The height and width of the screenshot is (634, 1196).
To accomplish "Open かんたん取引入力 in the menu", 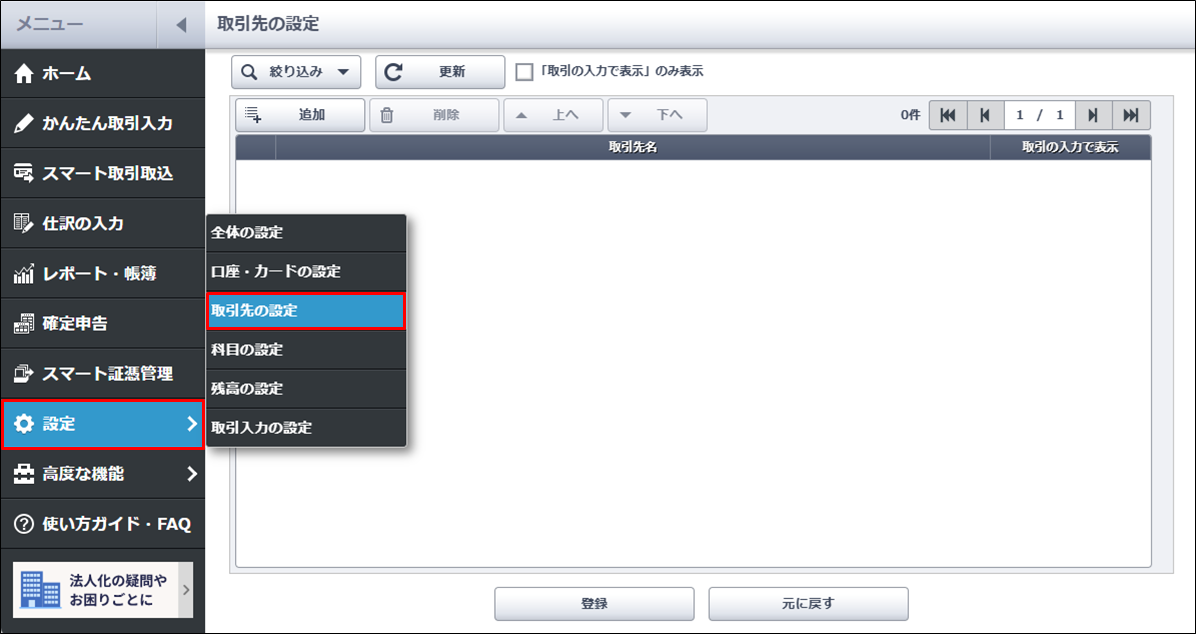I will point(102,124).
